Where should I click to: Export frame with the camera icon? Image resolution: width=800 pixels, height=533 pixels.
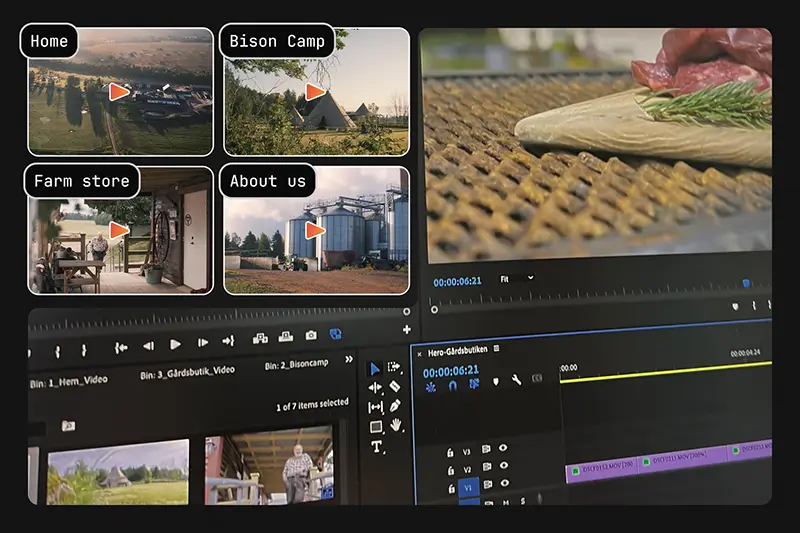[311, 335]
